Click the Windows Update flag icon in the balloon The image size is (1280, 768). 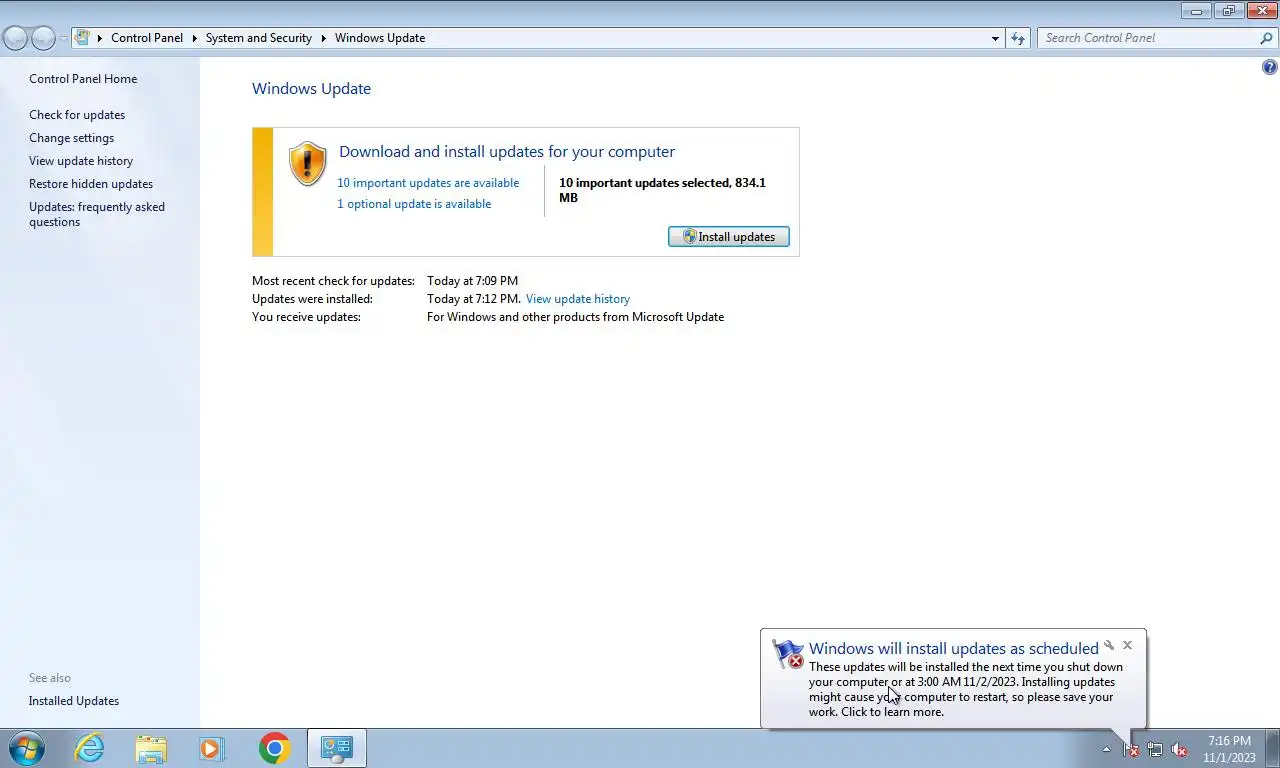[788, 655]
